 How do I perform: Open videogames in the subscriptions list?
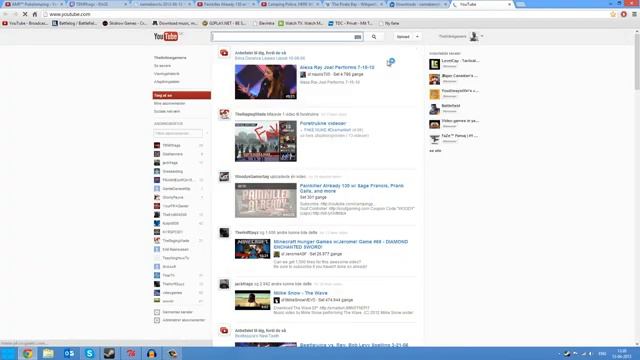click(172, 293)
